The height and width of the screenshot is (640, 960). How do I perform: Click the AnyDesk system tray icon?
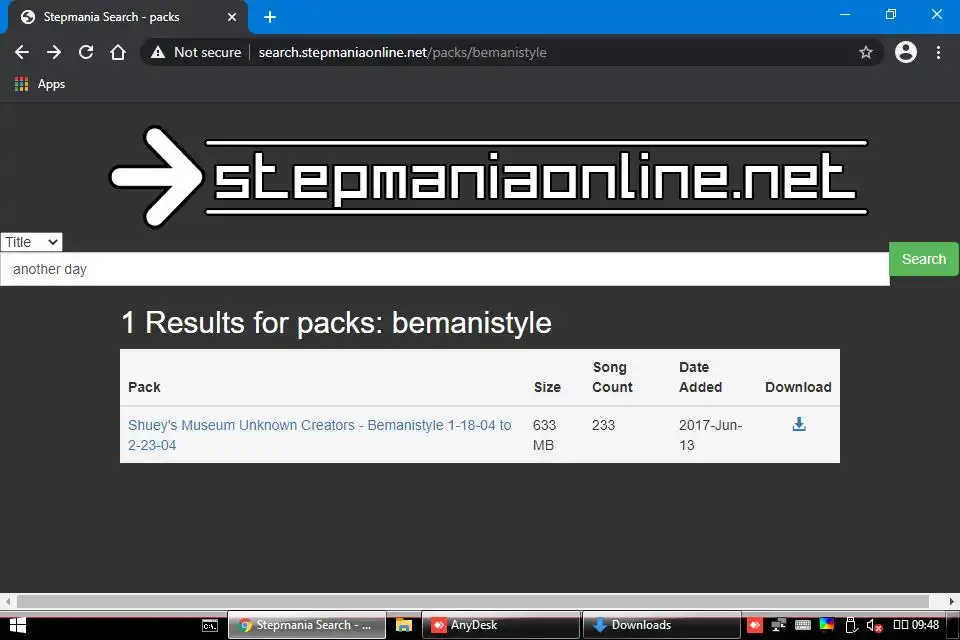pyautogui.click(x=755, y=625)
